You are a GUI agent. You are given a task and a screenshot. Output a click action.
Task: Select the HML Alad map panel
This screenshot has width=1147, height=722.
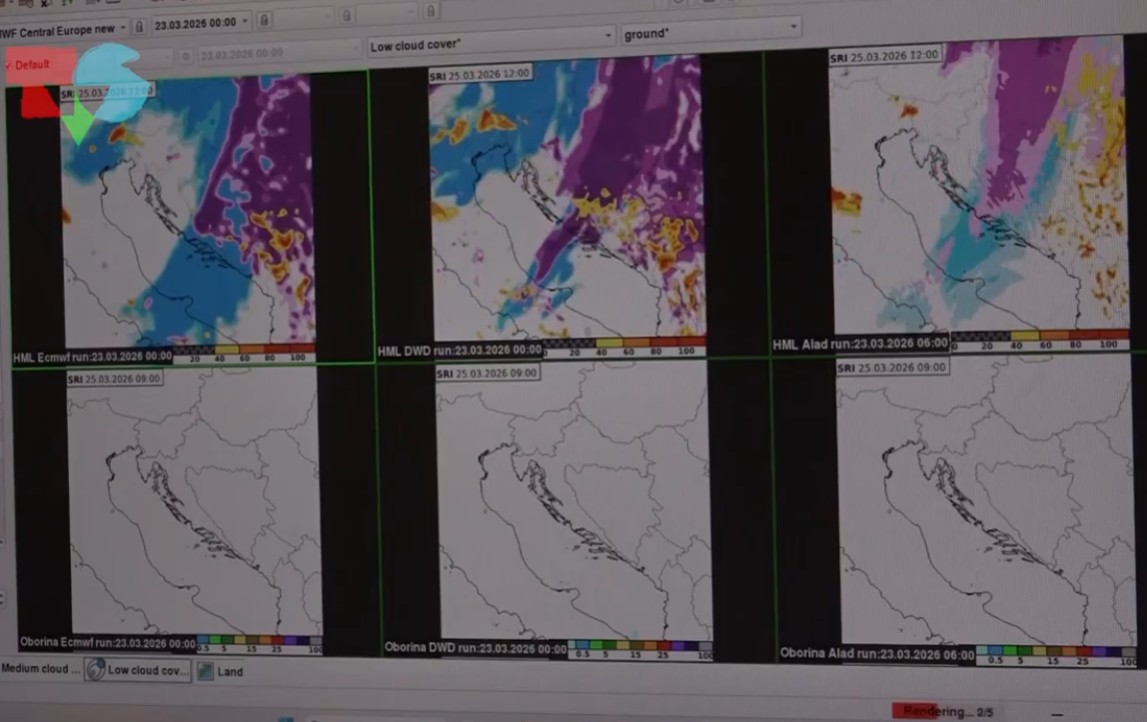[978, 190]
